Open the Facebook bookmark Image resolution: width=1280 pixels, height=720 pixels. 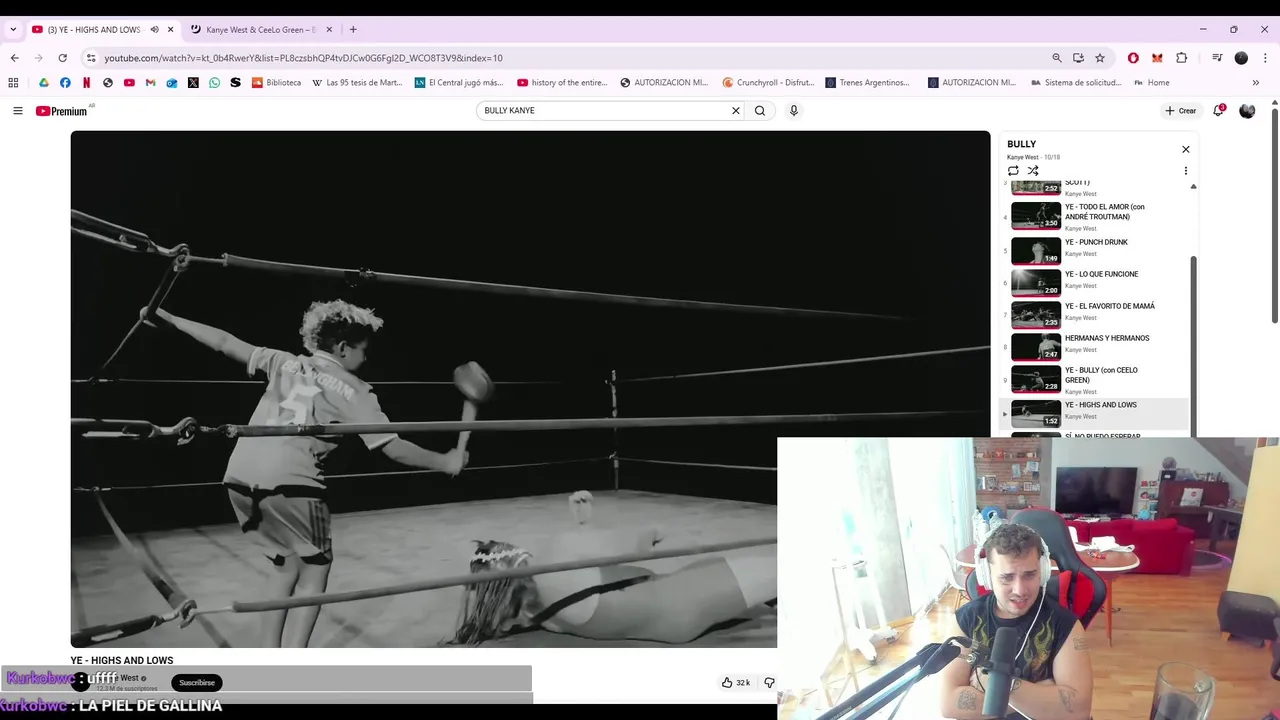65,83
